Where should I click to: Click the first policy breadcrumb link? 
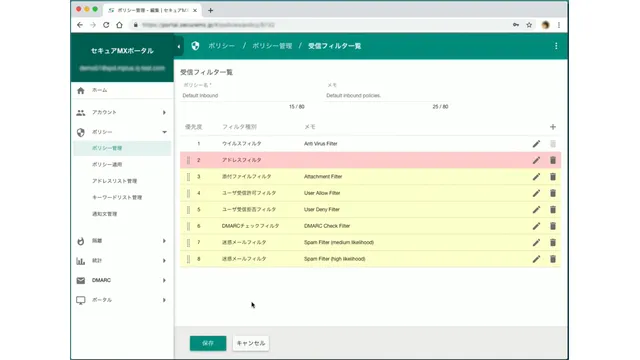click(x=222, y=46)
